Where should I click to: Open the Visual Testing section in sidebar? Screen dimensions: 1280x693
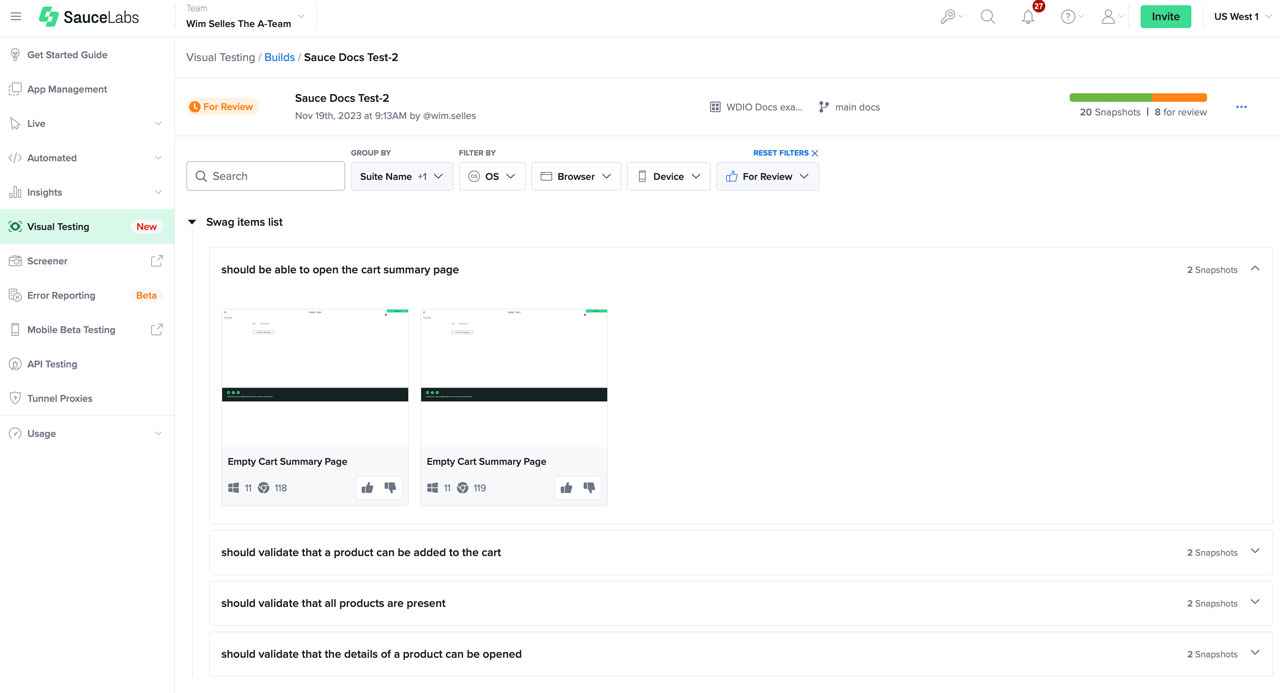[x=60, y=226]
